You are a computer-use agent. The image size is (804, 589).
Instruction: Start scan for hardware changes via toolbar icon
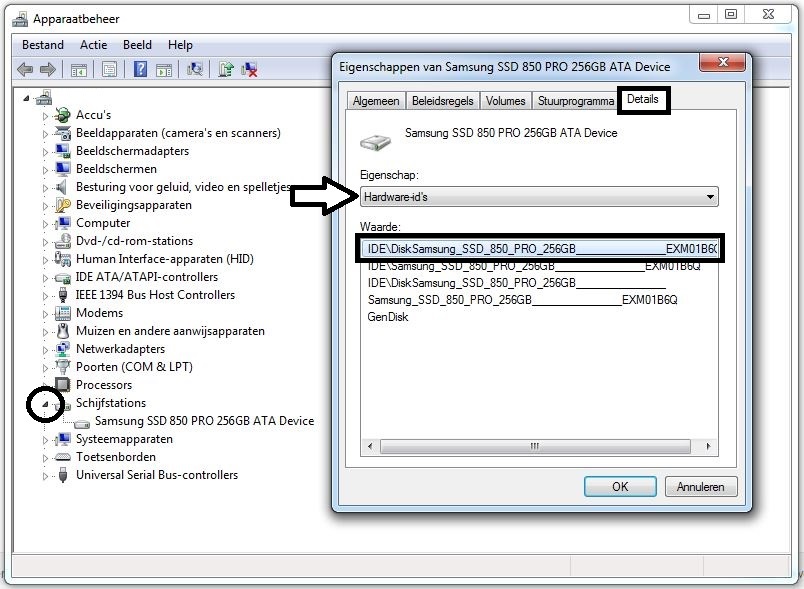(197, 68)
